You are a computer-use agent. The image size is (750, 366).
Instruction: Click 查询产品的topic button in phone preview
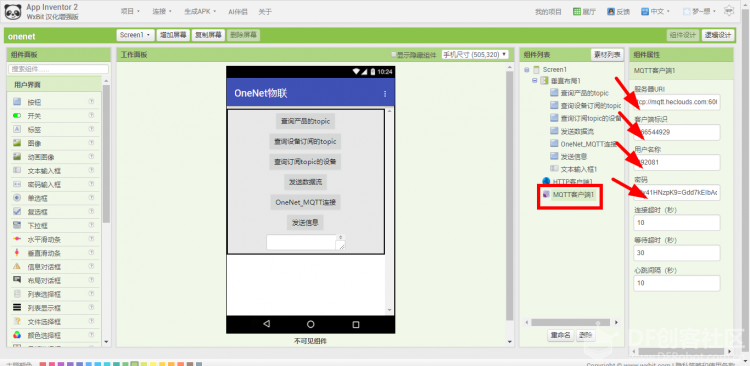pyautogui.click(x=305, y=121)
